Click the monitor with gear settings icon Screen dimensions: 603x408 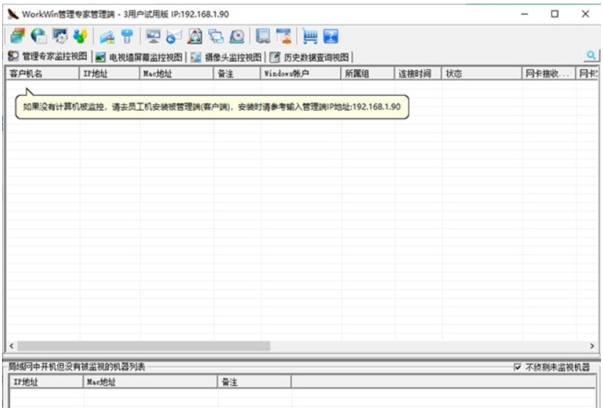pos(60,36)
